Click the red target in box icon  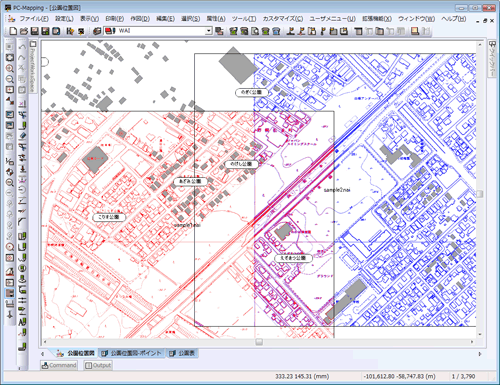10,258
